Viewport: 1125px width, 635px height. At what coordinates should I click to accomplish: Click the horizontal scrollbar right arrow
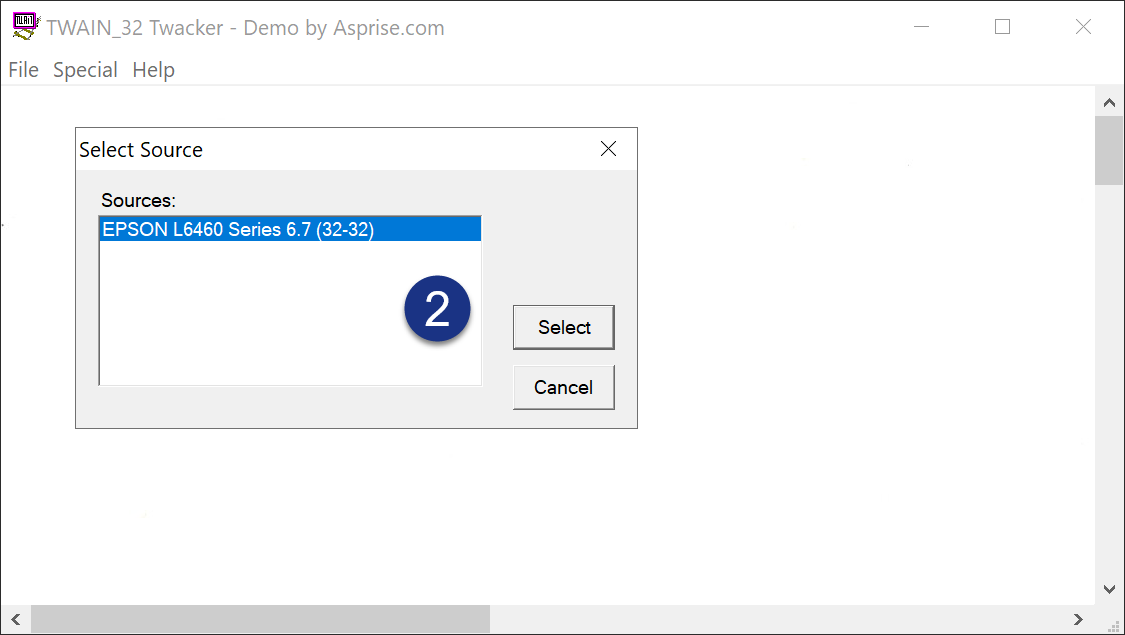(x=1078, y=619)
